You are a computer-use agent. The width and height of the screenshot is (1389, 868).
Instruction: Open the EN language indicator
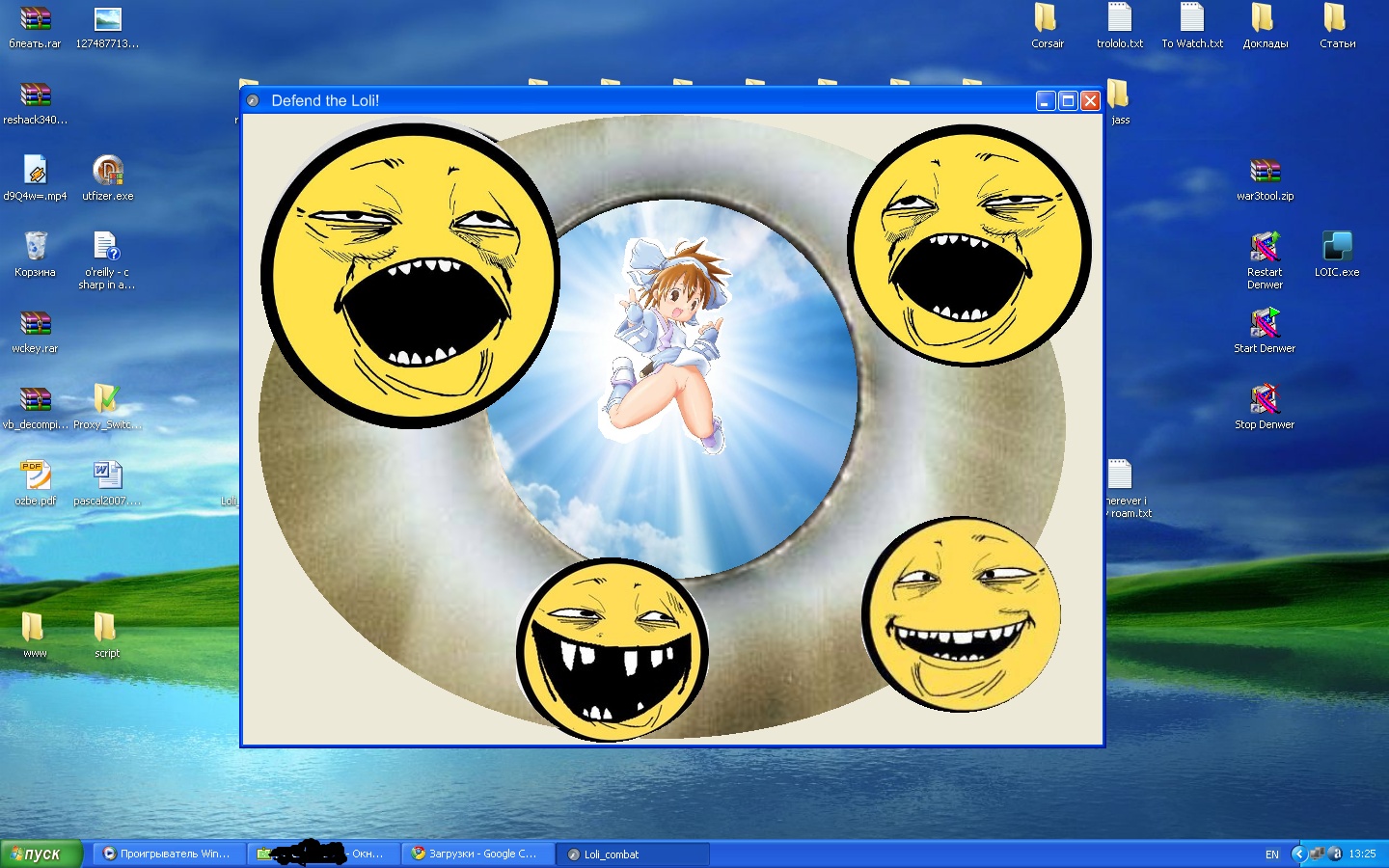tap(1272, 854)
